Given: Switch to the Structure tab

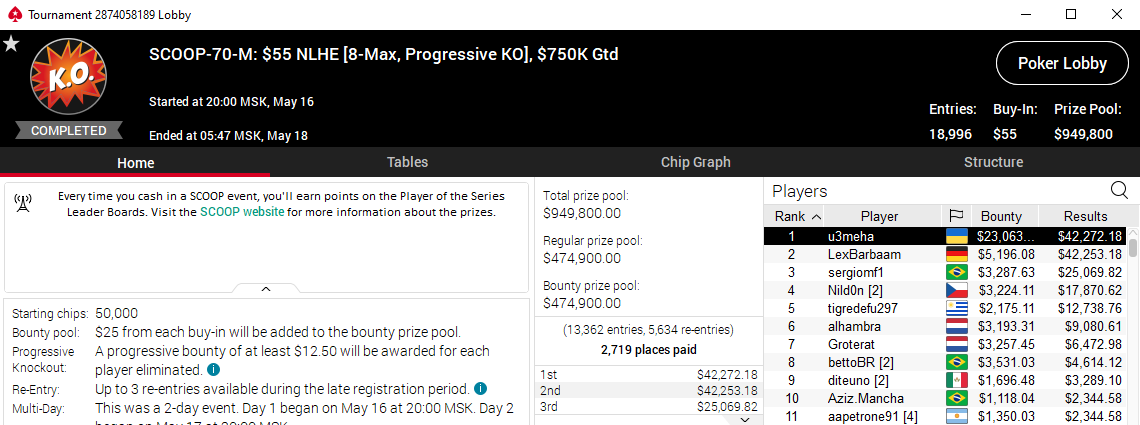Looking at the screenshot, I should 993,162.
